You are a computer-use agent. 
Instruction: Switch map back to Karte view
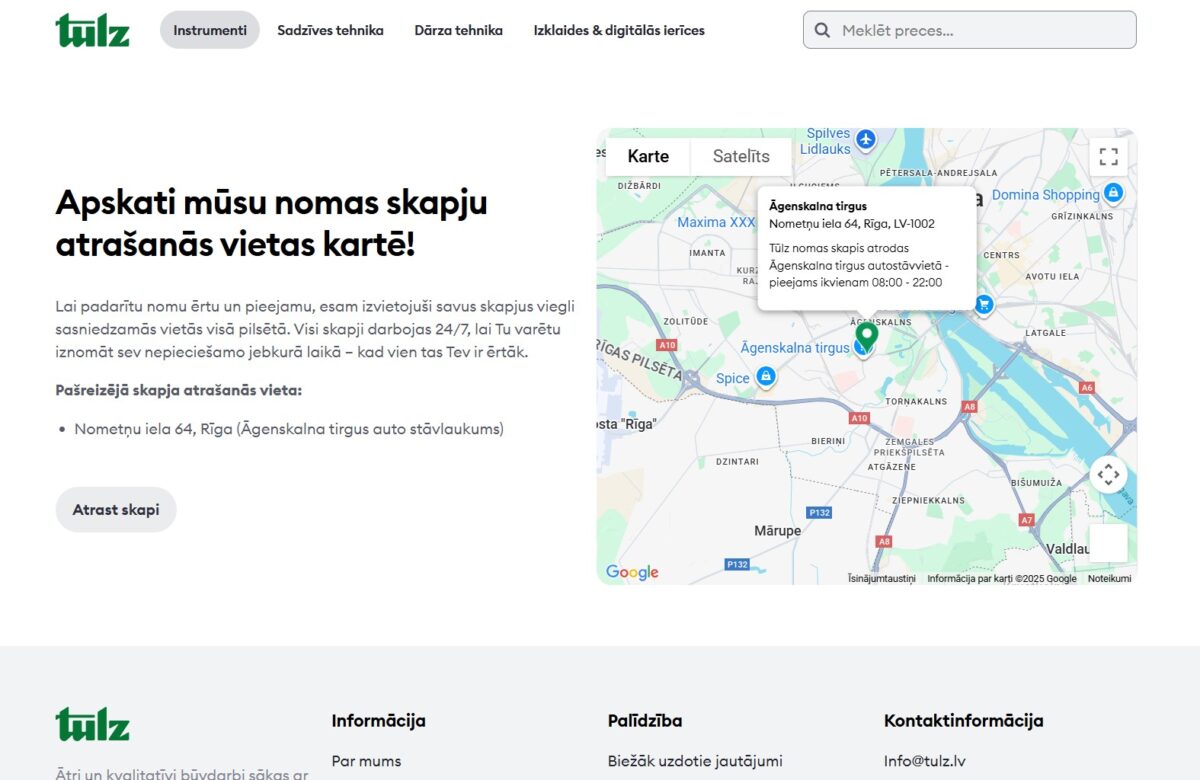647,156
